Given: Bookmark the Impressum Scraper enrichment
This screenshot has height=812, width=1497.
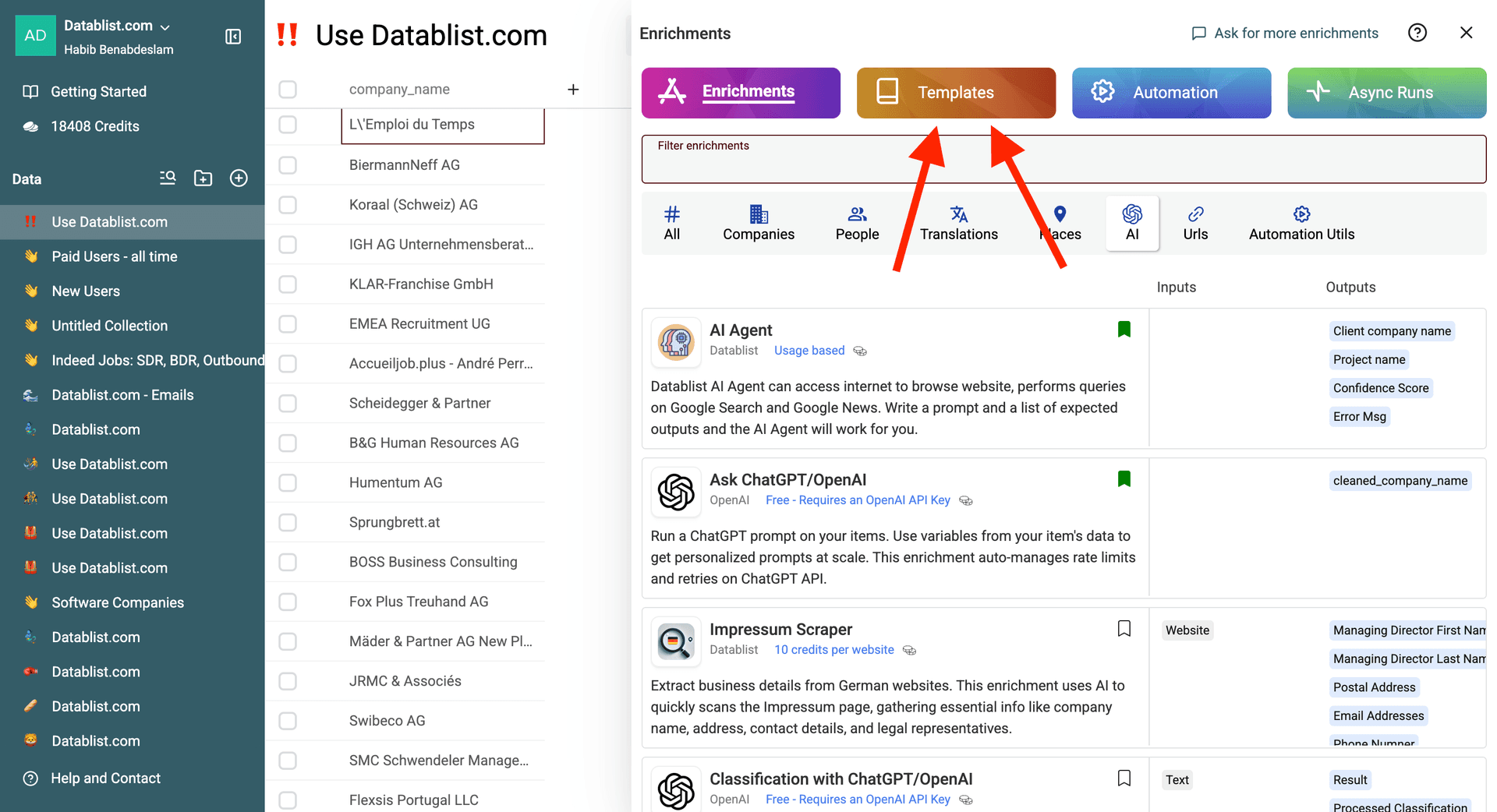Looking at the screenshot, I should click(1124, 629).
